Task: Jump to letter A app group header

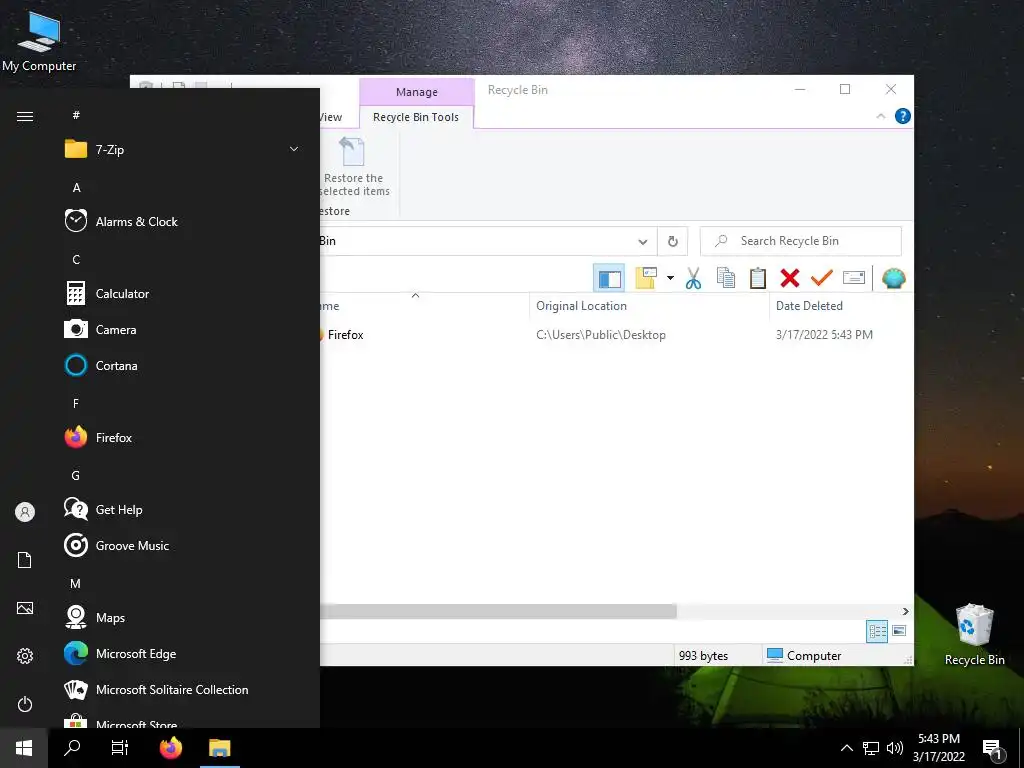Action: 76,187
